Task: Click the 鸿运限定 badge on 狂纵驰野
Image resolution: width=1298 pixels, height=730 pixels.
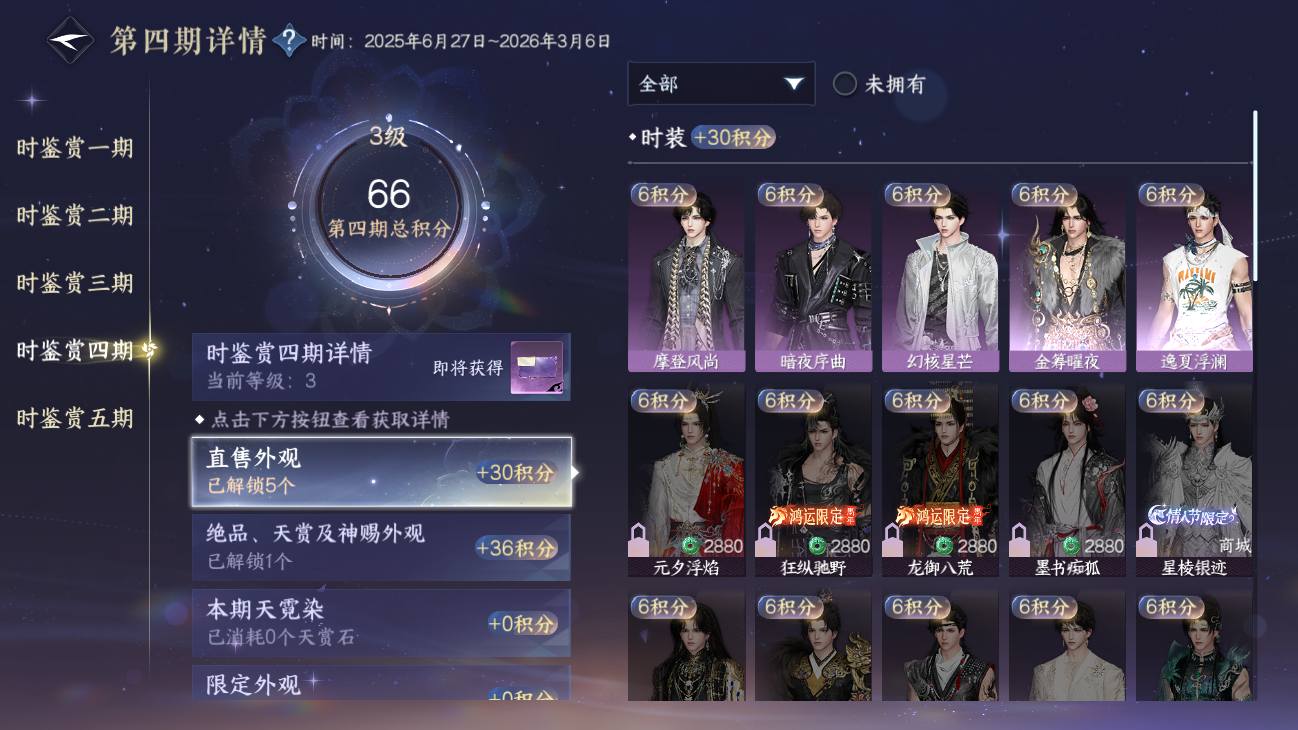Action: 812,516
